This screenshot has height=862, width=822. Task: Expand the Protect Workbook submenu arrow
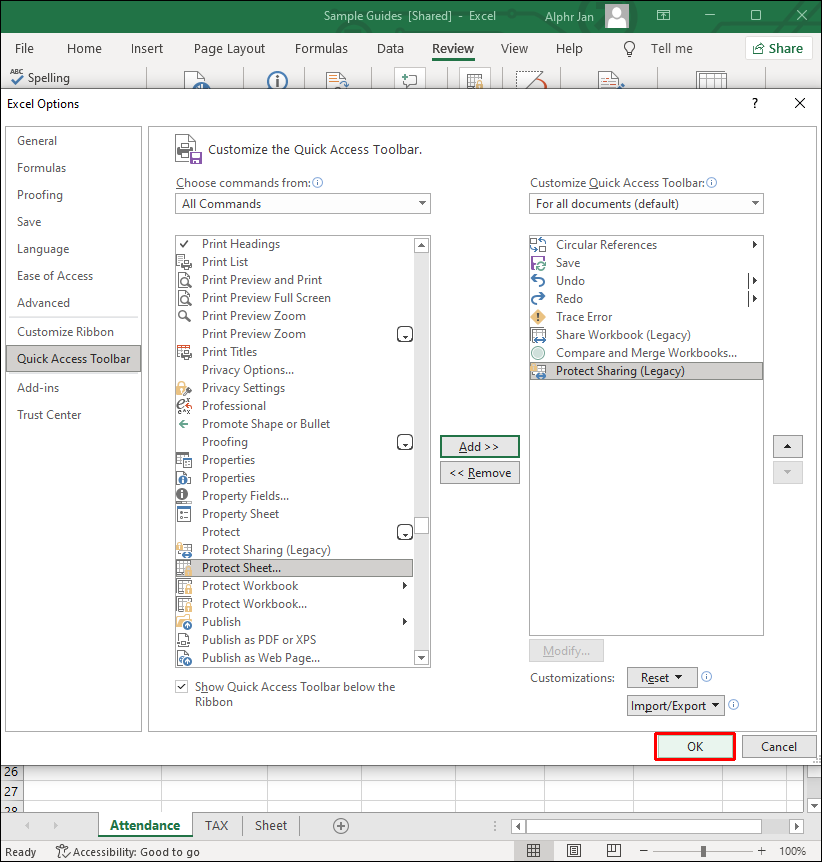tap(405, 586)
